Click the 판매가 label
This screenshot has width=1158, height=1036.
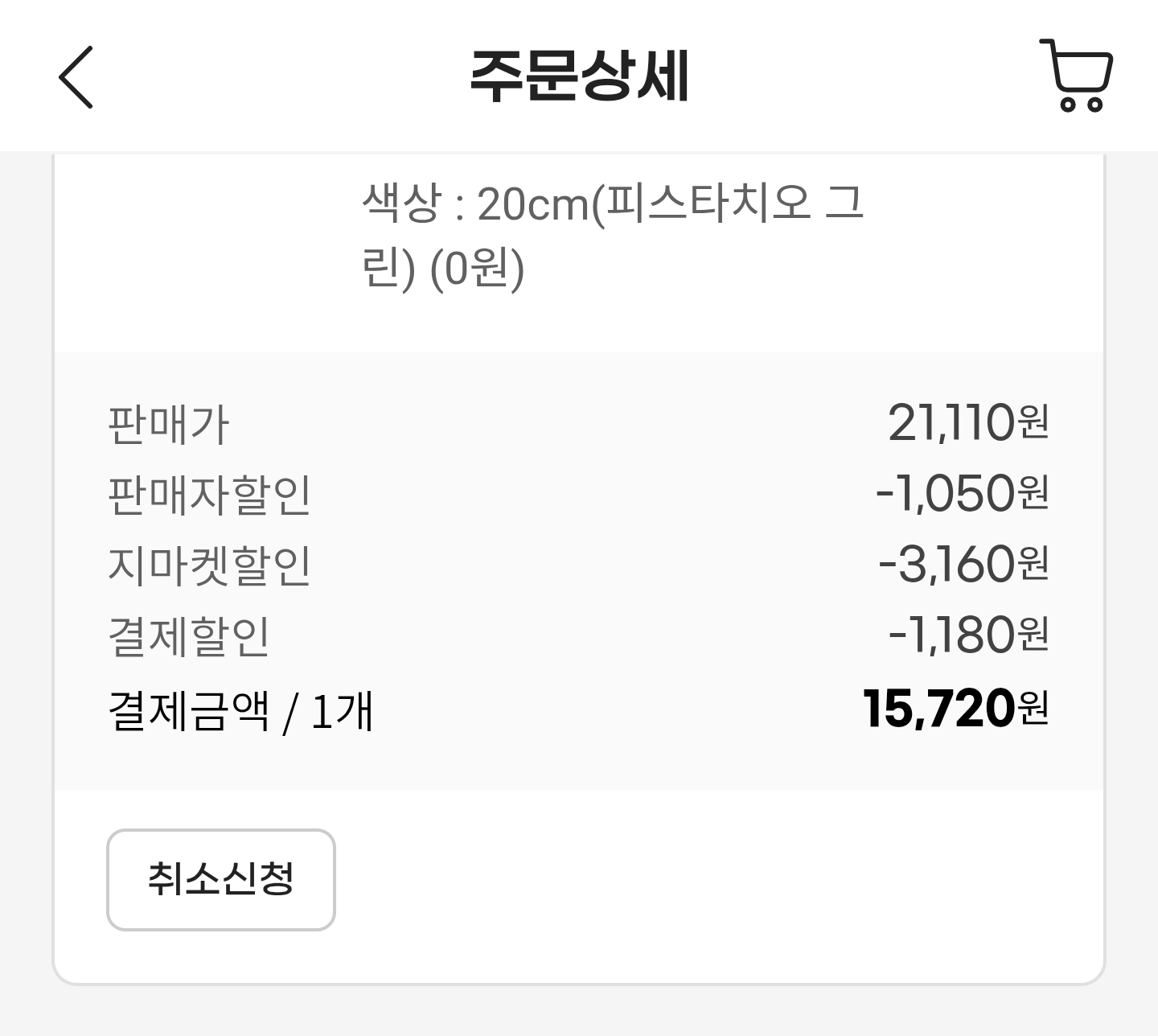click(x=169, y=425)
